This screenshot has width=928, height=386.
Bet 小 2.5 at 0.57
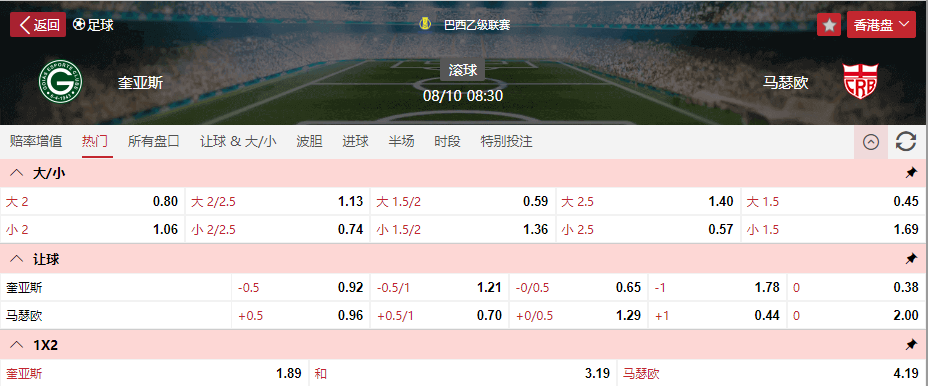click(648, 229)
